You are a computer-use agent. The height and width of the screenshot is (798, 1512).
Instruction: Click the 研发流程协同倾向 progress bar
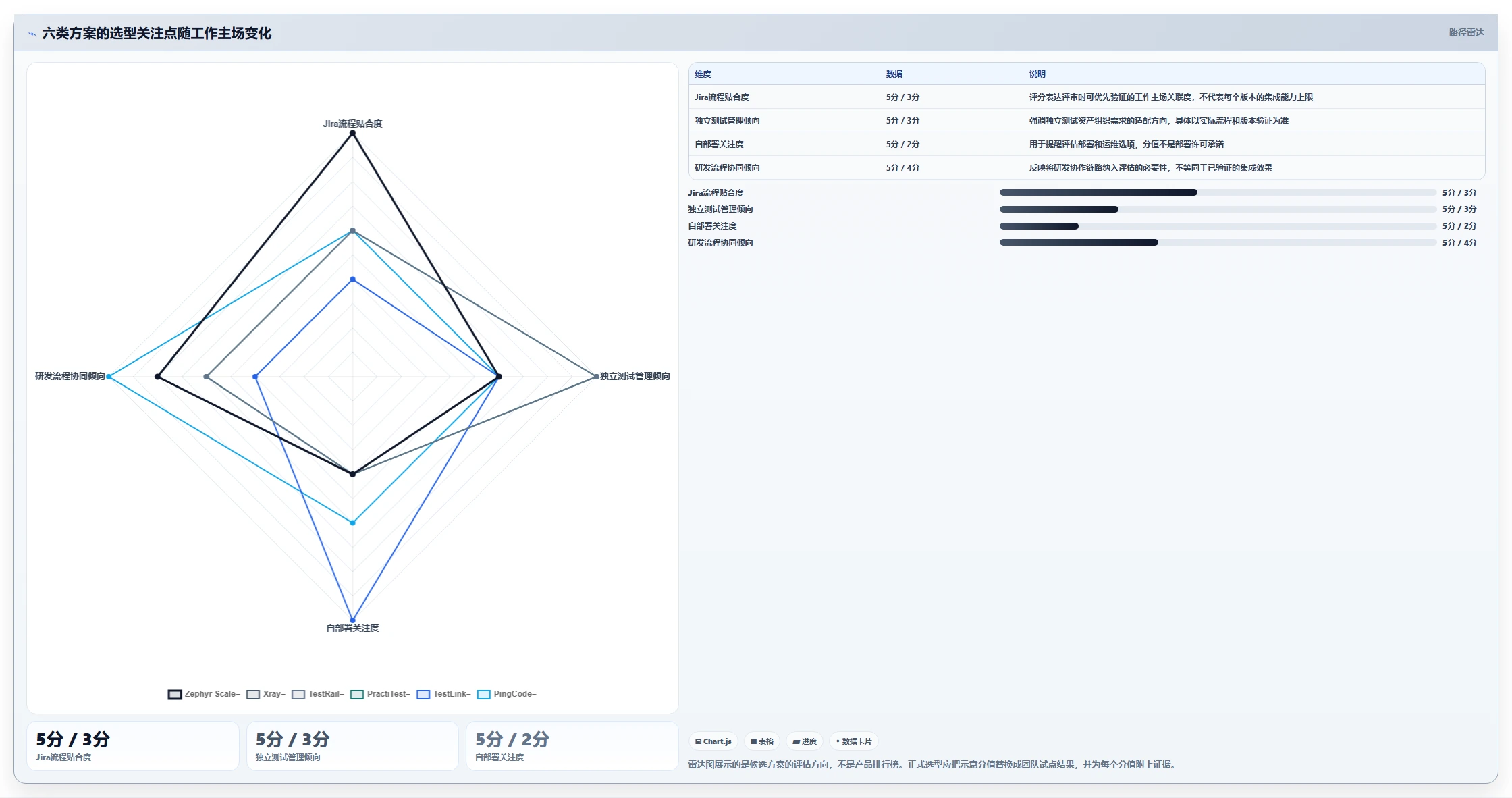1218,242
